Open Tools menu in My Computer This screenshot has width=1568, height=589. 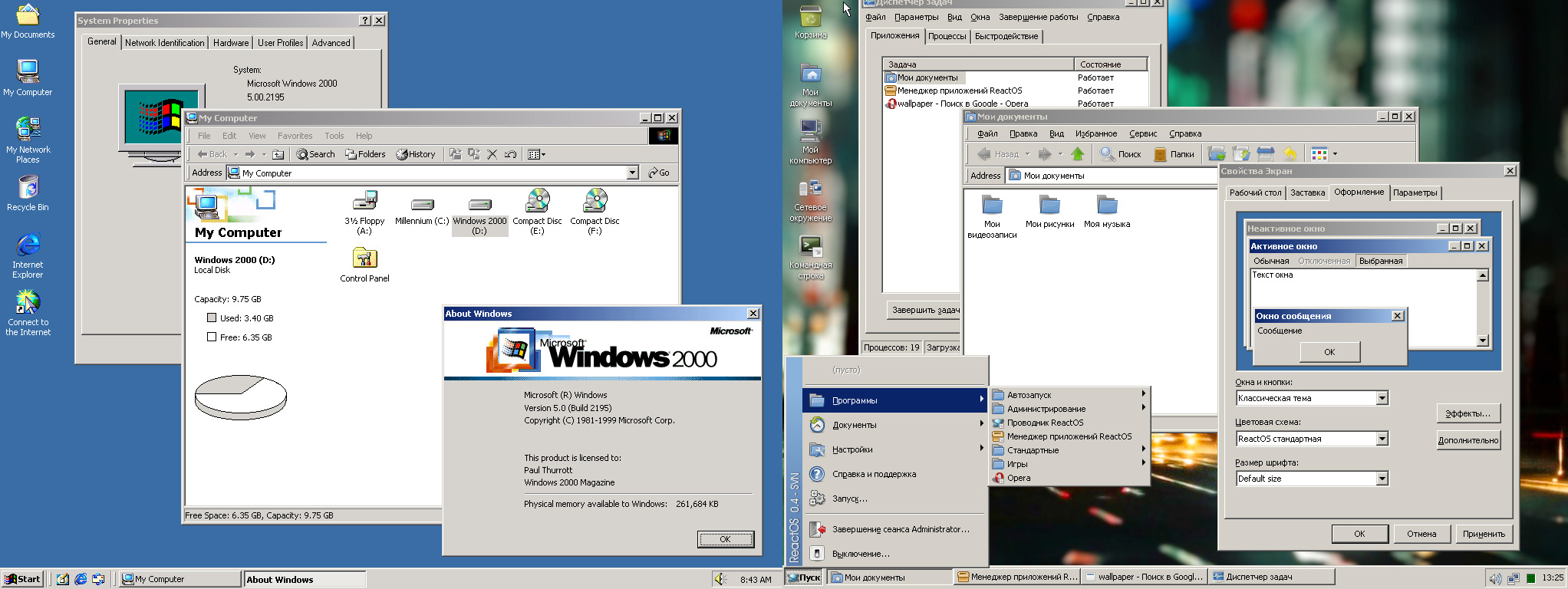[334, 136]
